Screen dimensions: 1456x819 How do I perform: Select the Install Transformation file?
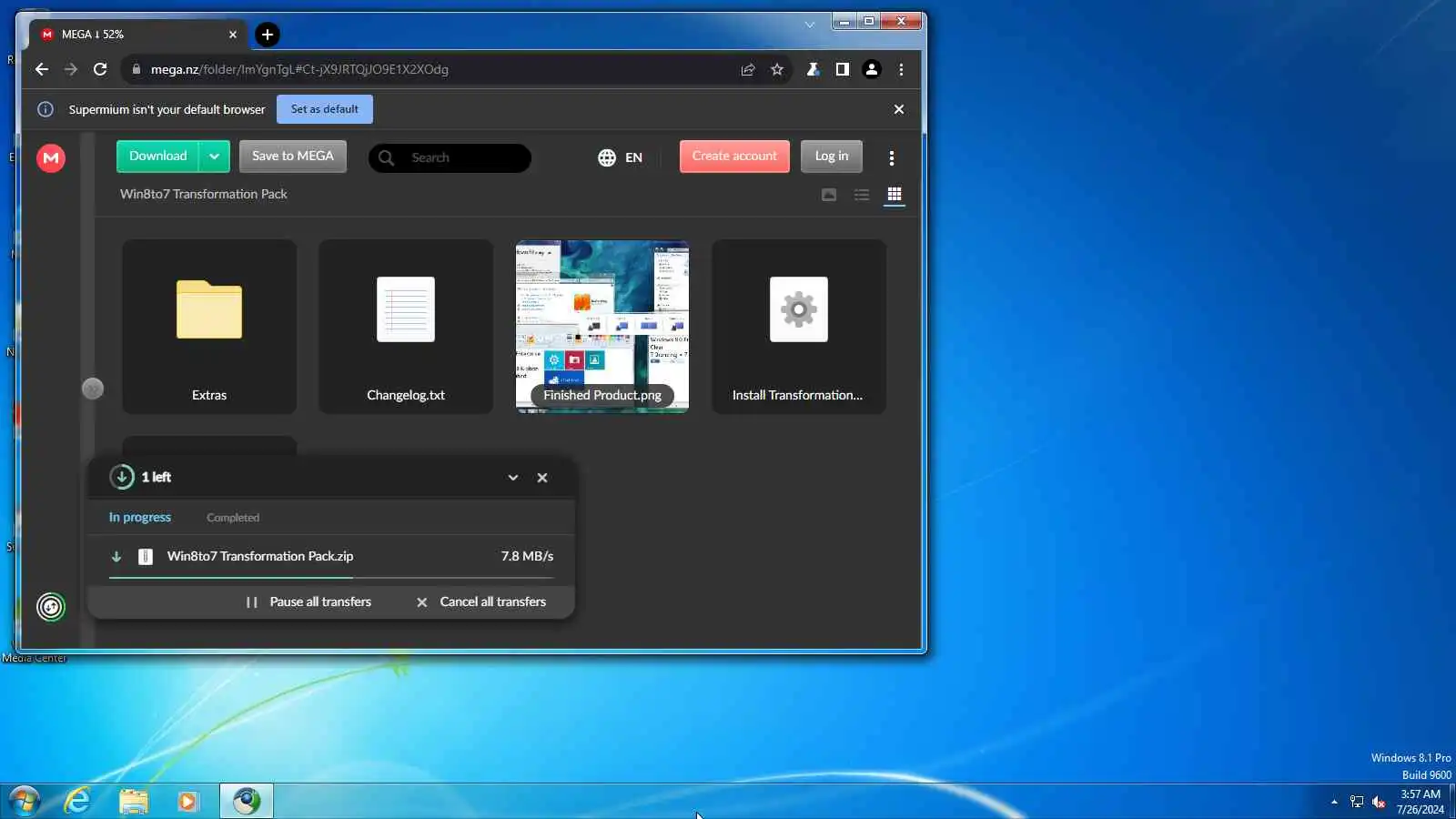(799, 327)
